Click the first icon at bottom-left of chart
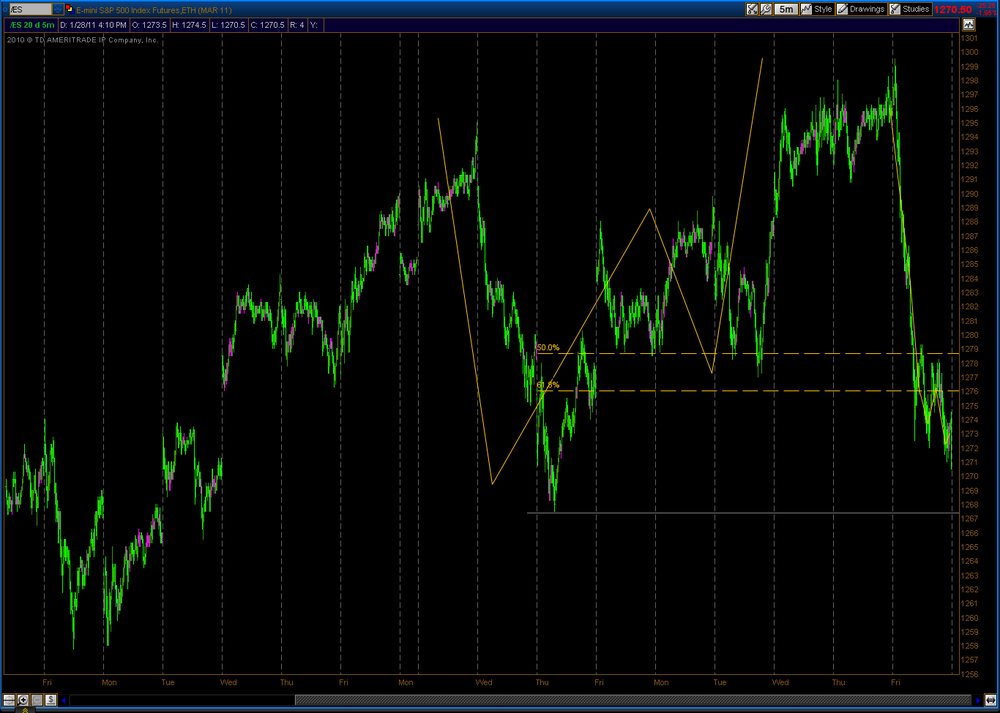The height and width of the screenshot is (713, 1000). tap(9, 700)
